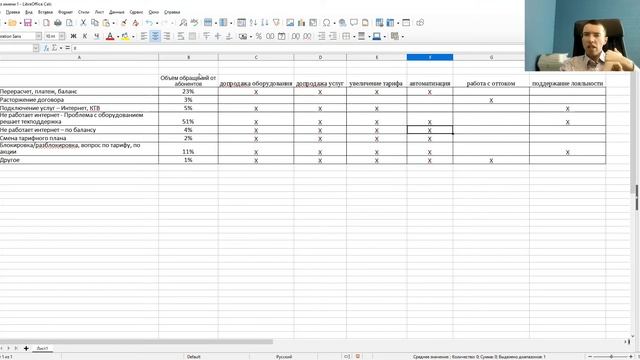Toggle Align Left button
Viewport: 640px width, 360px height.
(144, 36)
